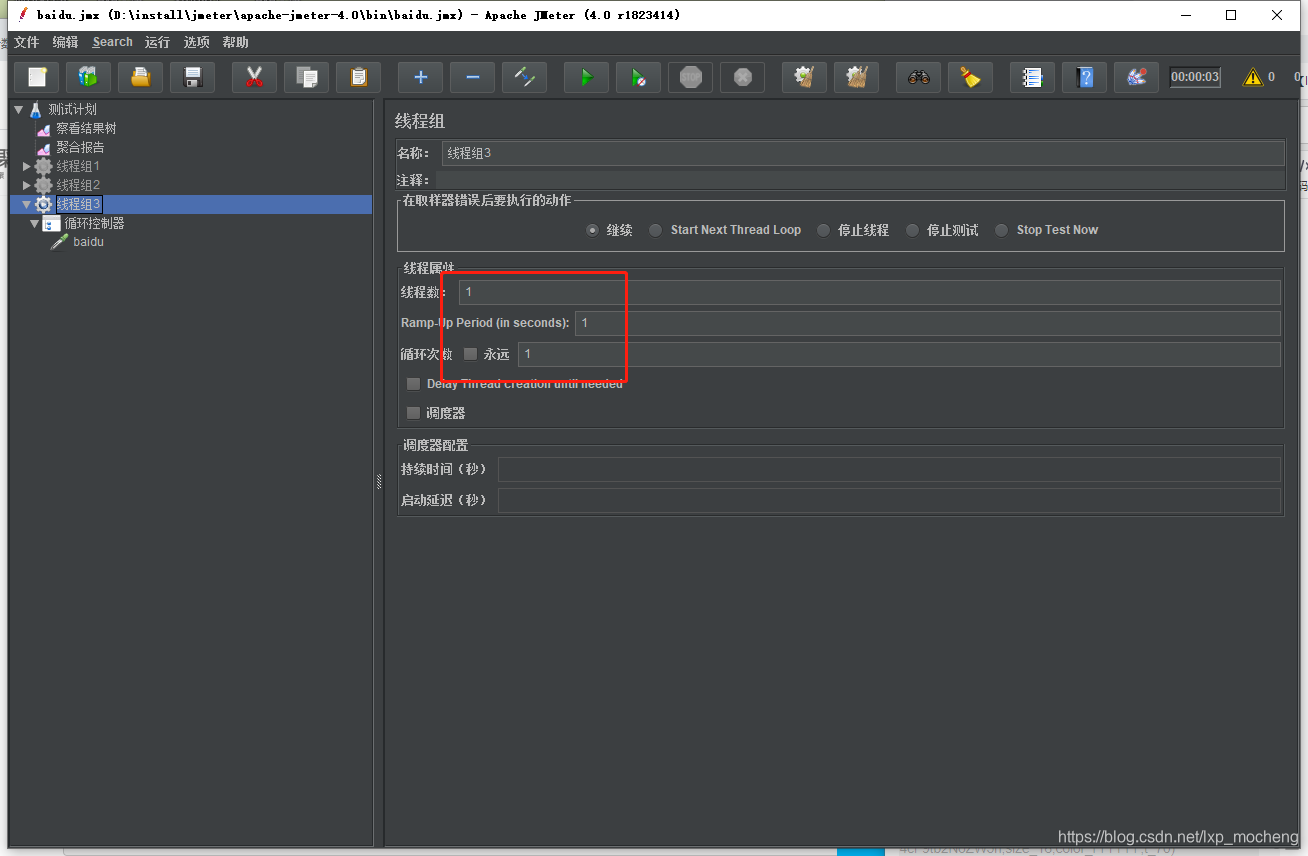Select 聚合报告 in the tree
The image size is (1308, 856).
click(x=80, y=147)
